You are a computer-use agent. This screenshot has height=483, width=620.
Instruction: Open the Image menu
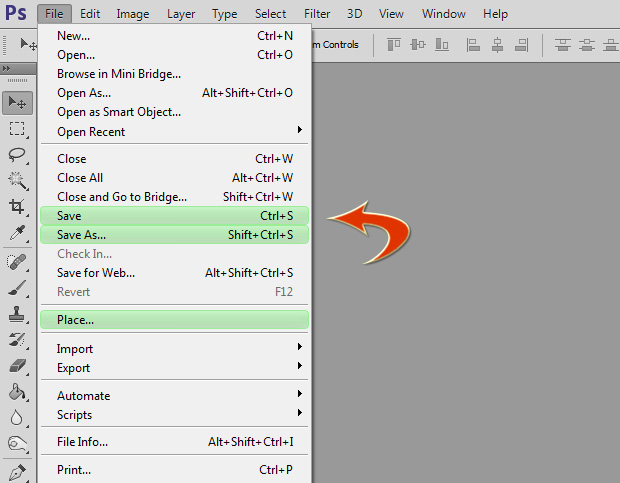(x=133, y=14)
